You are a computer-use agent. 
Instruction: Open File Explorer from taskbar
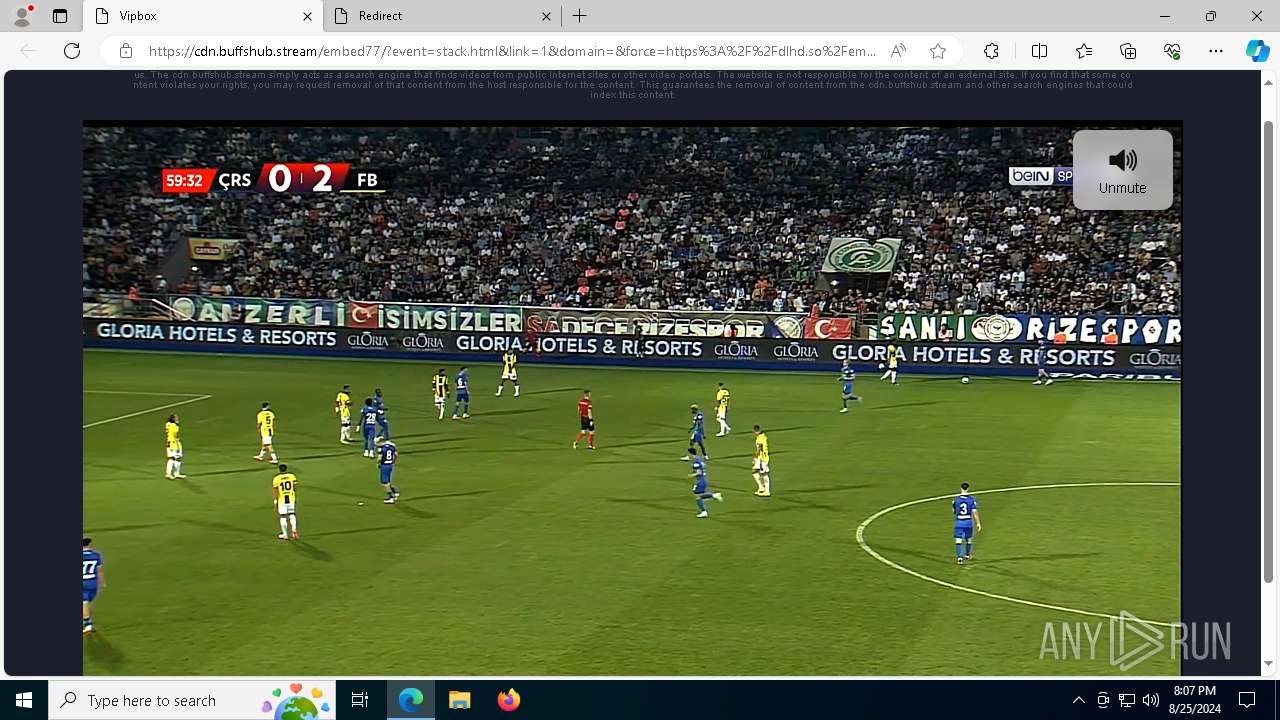(x=459, y=700)
